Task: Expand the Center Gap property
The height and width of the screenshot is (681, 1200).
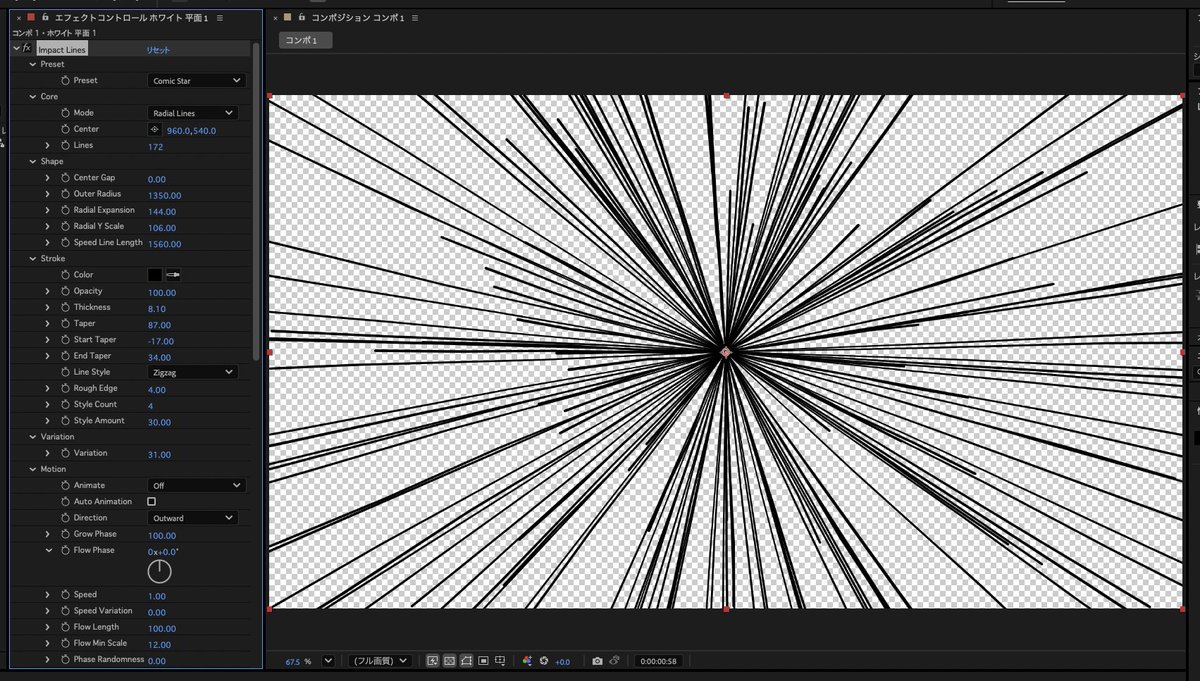Action: coord(47,178)
